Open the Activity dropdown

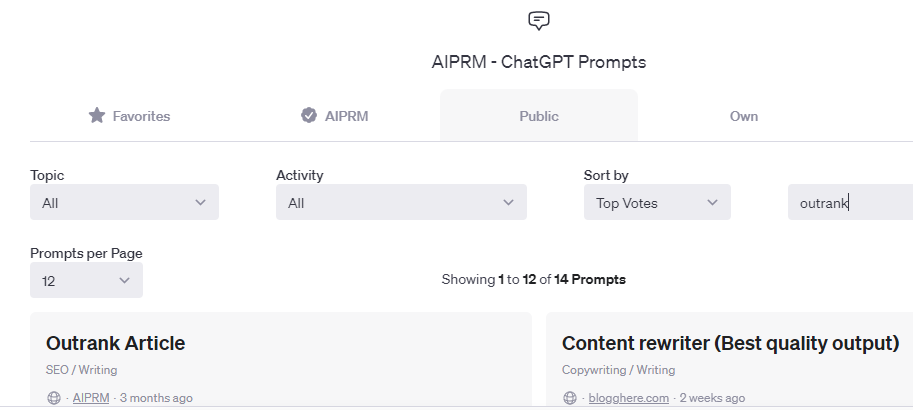coord(401,202)
